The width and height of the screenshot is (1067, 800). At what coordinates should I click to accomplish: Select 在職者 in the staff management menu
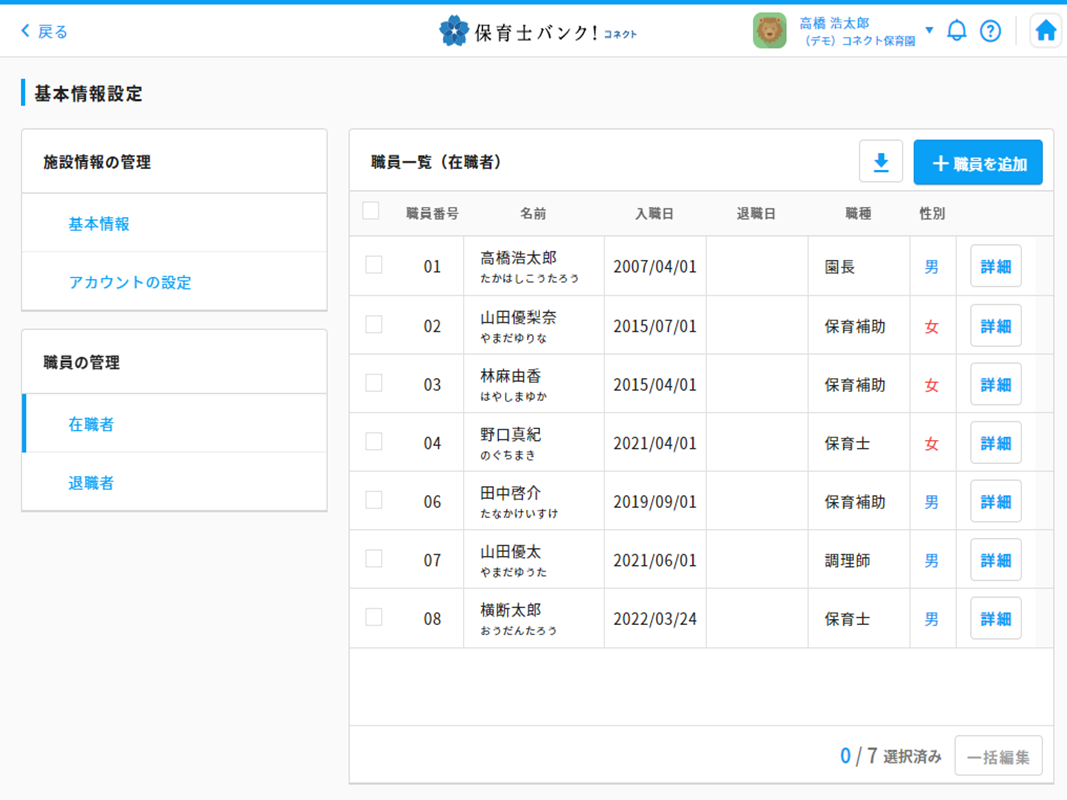[91, 424]
